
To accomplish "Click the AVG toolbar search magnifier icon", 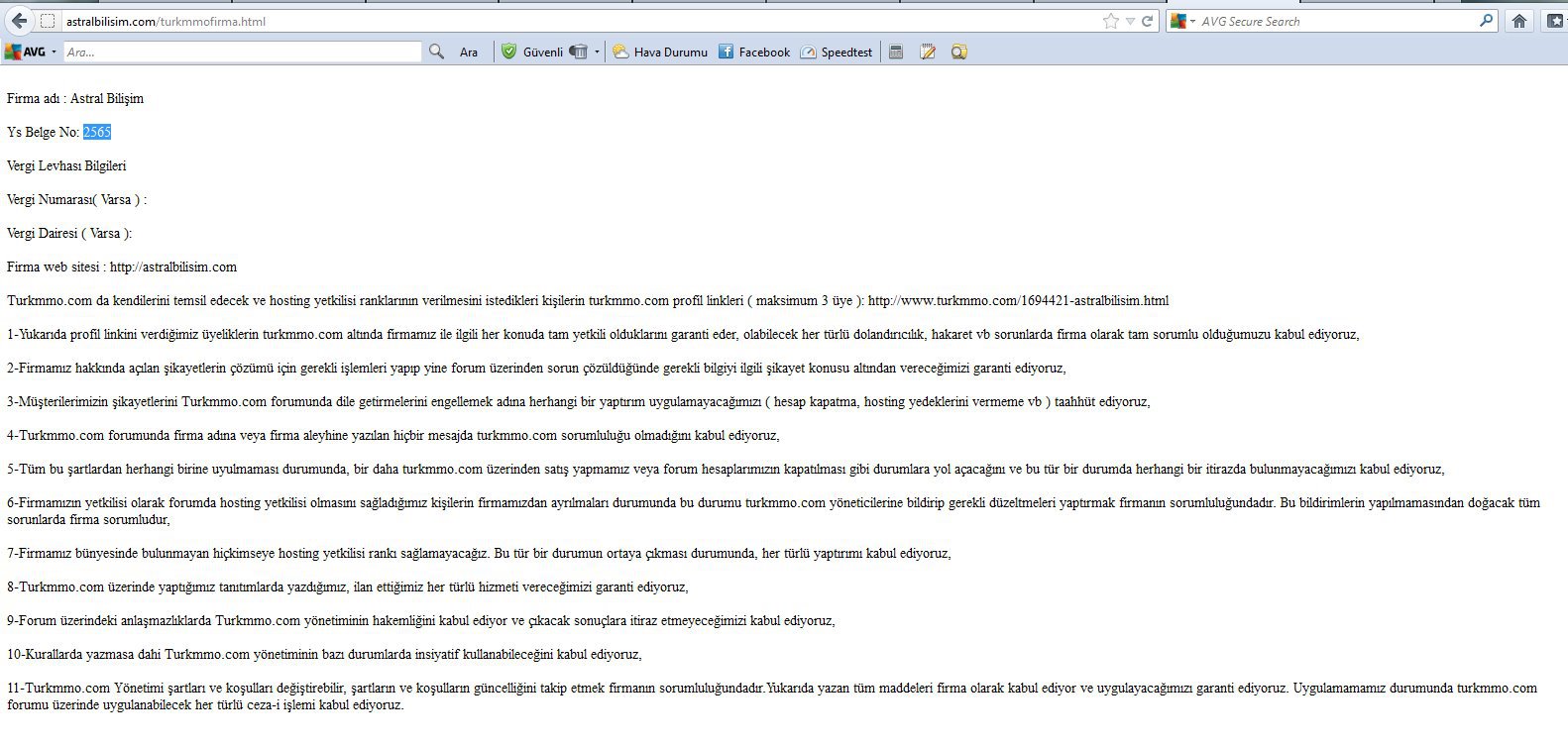I will [436, 52].
